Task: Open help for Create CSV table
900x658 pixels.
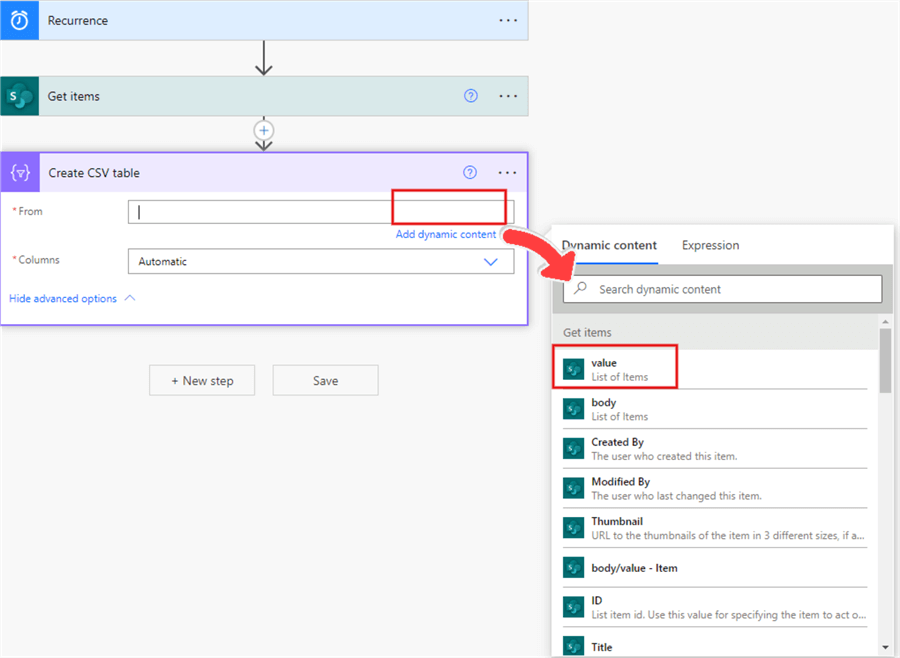Action: 470,173
